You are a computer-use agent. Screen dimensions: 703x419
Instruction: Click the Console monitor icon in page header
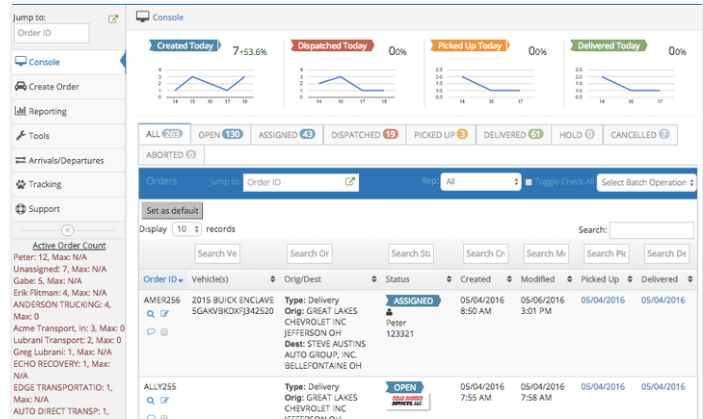pos(143,17)
